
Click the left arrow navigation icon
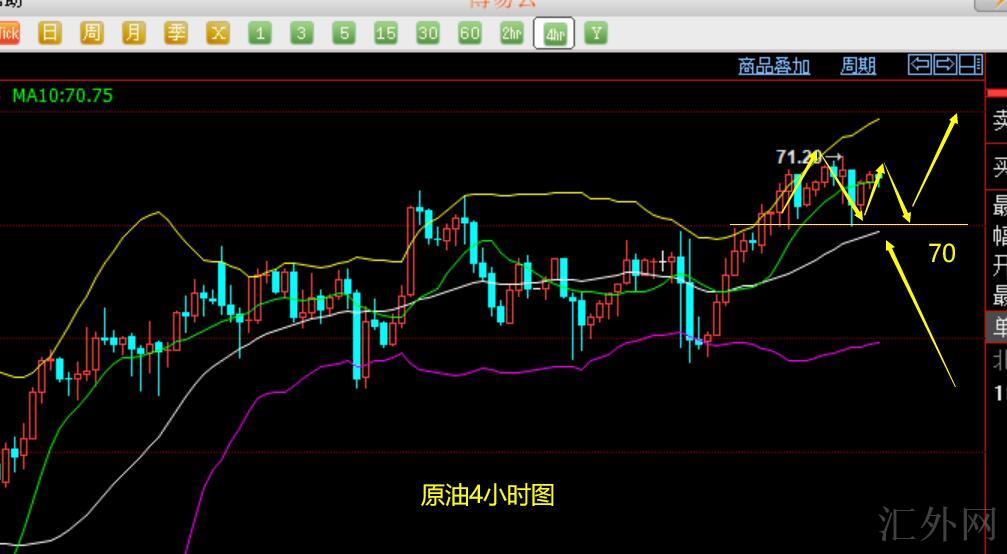[919, 65]
